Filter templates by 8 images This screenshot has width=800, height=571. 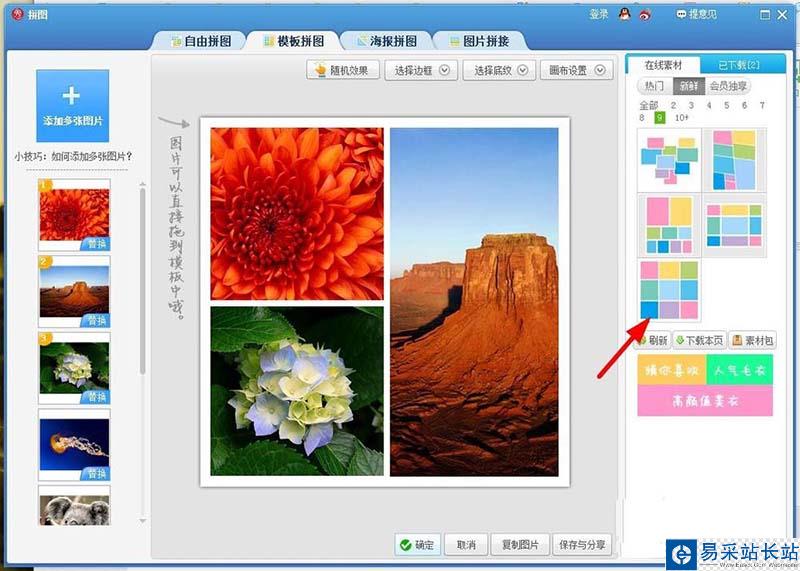pyautogui.click(x=642, y=118)
